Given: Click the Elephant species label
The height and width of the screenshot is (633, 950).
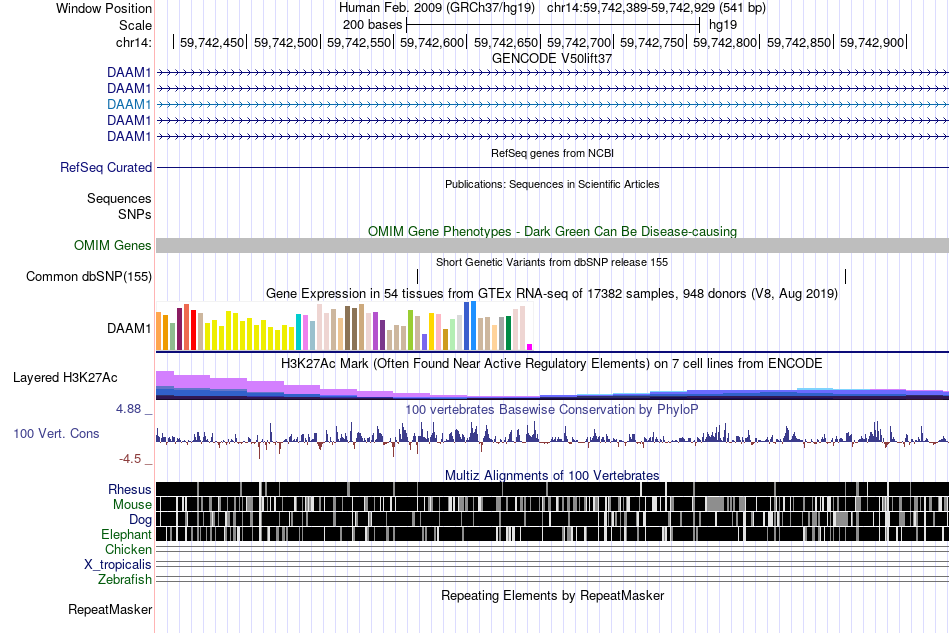Looking at the screenshot, I should pyautogui.click(x=126, y=534).
